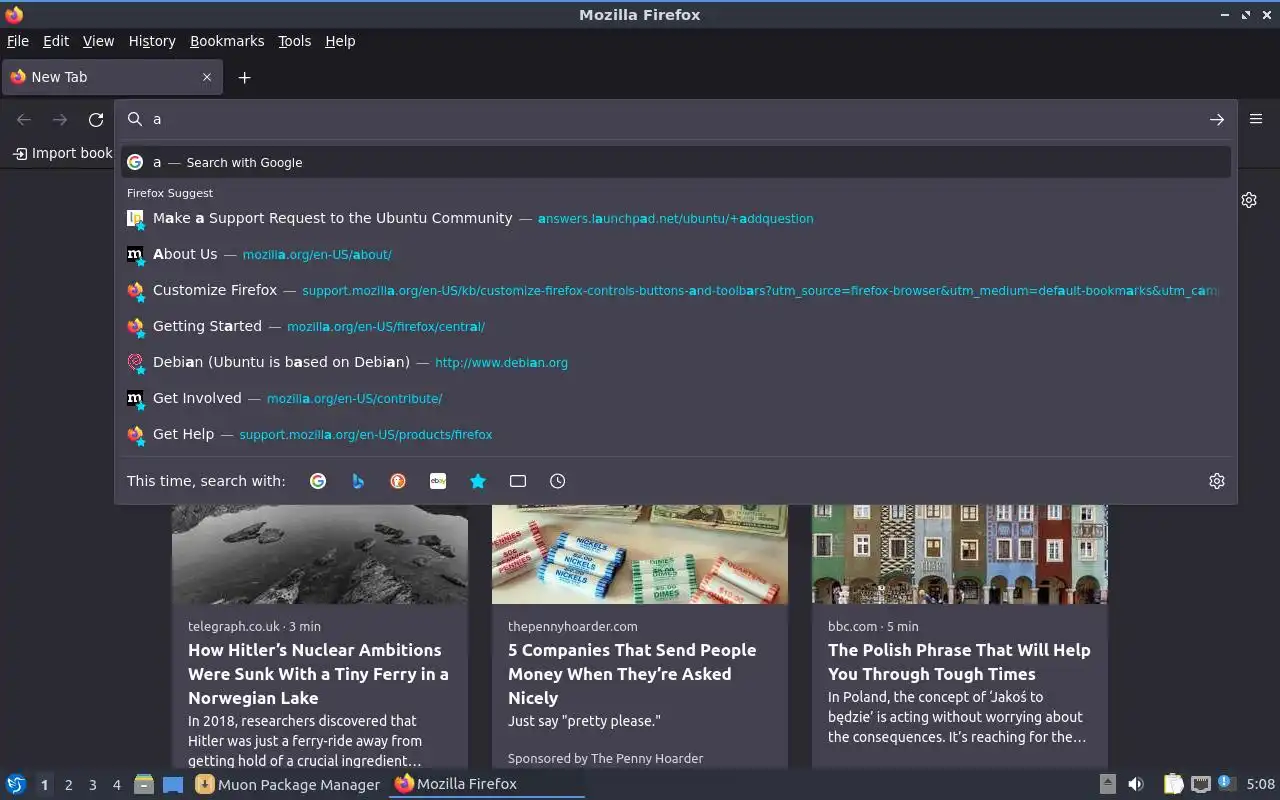The height and width of the screenshot is (800, 1280).
Task: Click the clipboard manager tray icon
Action: [x=1173, y=784]
